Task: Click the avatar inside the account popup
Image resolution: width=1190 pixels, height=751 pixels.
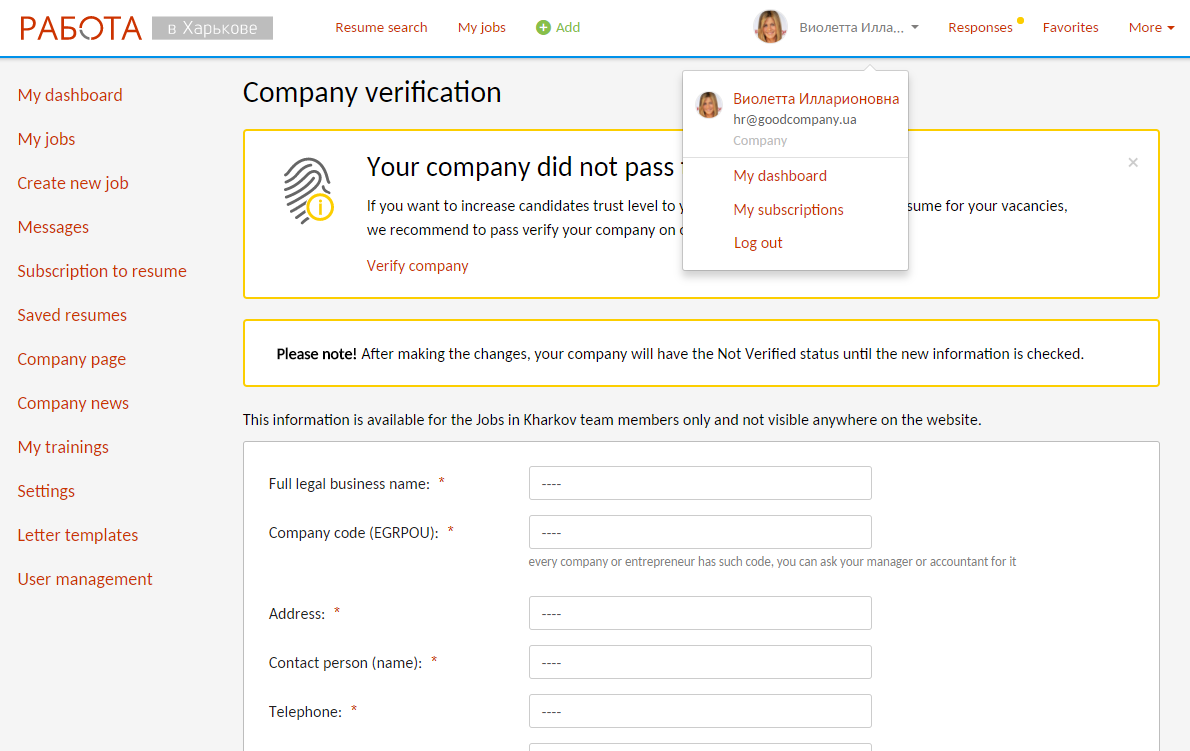Action: click(x=709, y=105)
